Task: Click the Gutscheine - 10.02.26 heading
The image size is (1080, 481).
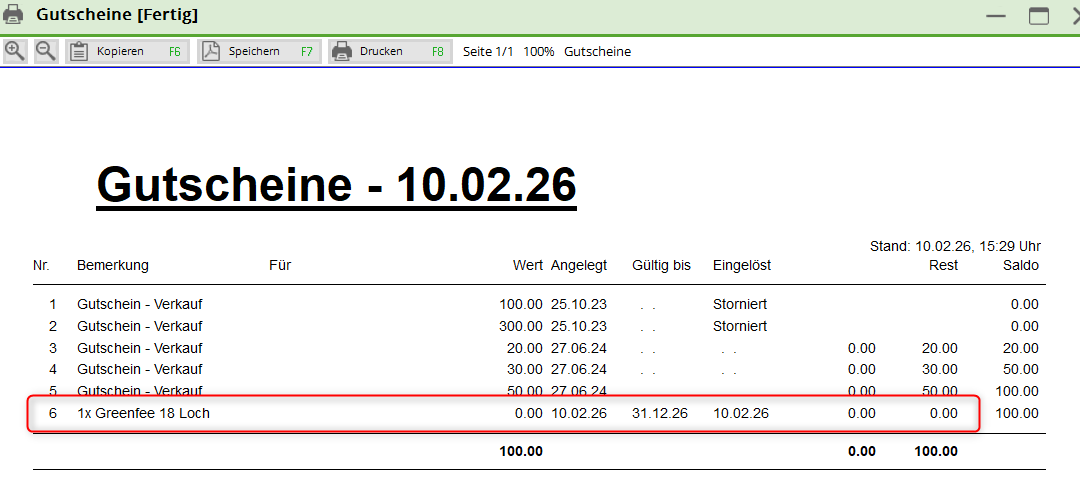Action: click(336, 186)
